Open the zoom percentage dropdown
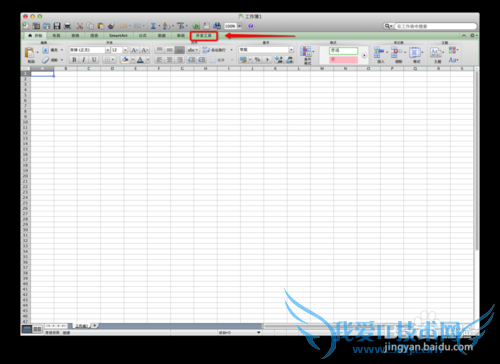The width and height of the screenshot is (500, 364). 239,26
